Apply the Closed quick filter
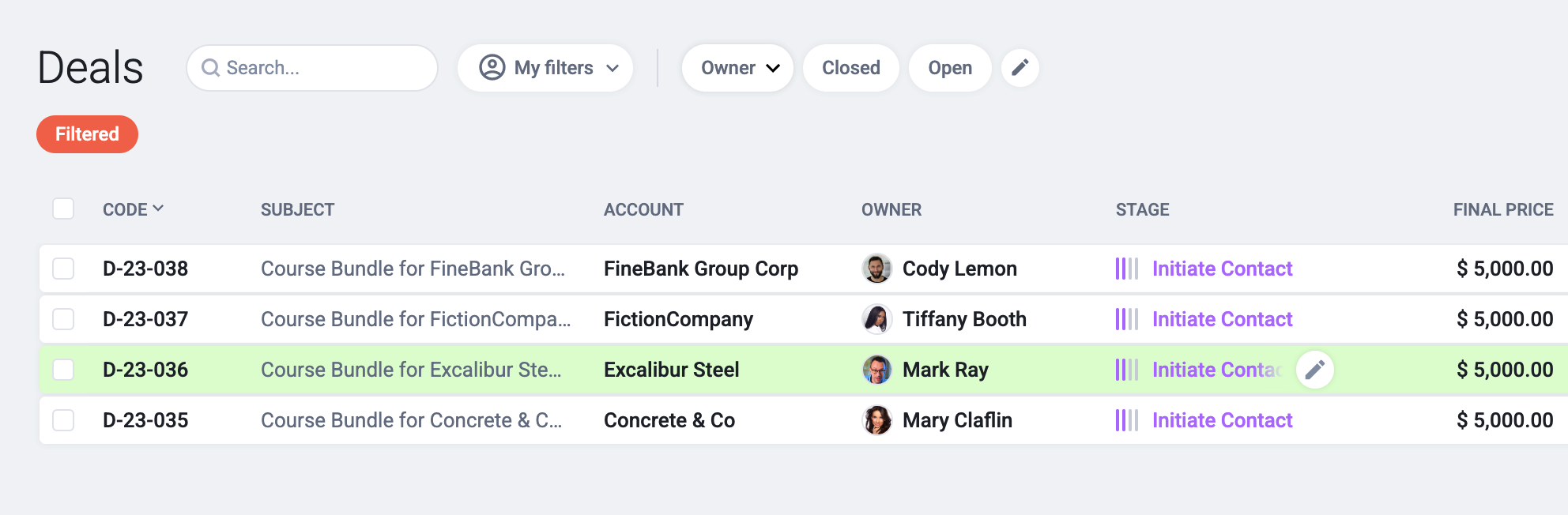 (850, 68)
